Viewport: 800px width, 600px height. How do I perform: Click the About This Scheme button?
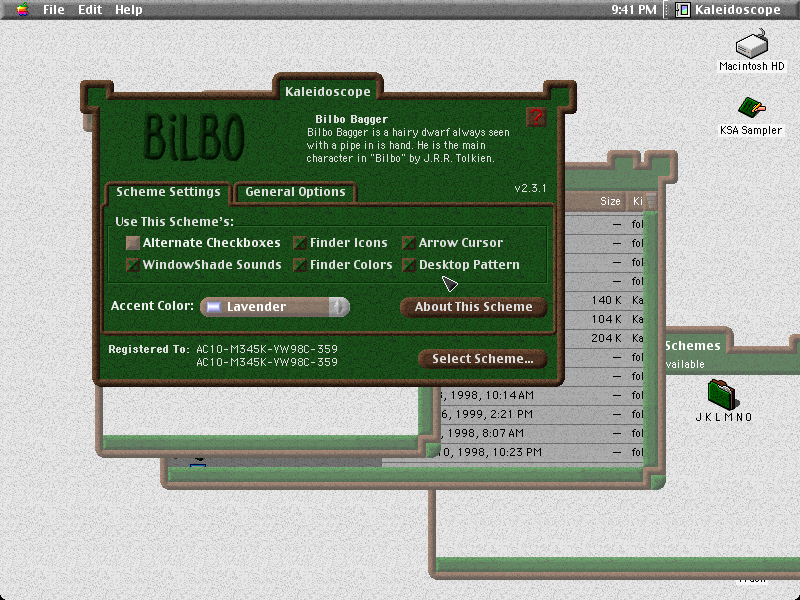(473, 307)
